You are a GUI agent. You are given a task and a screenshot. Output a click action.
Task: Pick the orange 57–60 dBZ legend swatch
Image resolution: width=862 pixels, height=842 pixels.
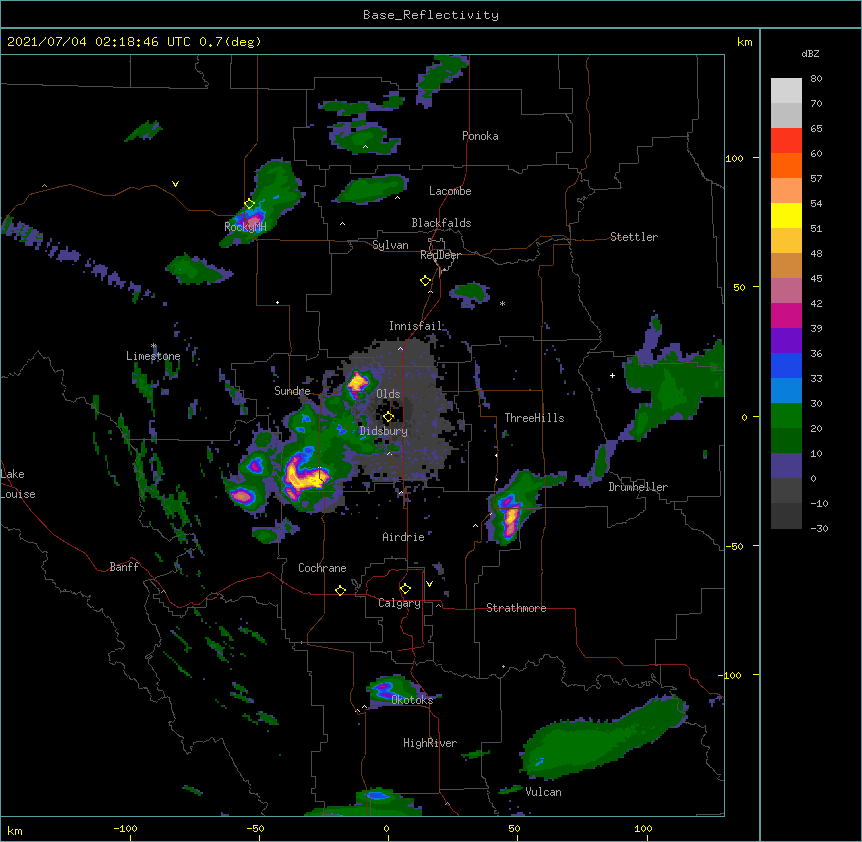[786, 165]
